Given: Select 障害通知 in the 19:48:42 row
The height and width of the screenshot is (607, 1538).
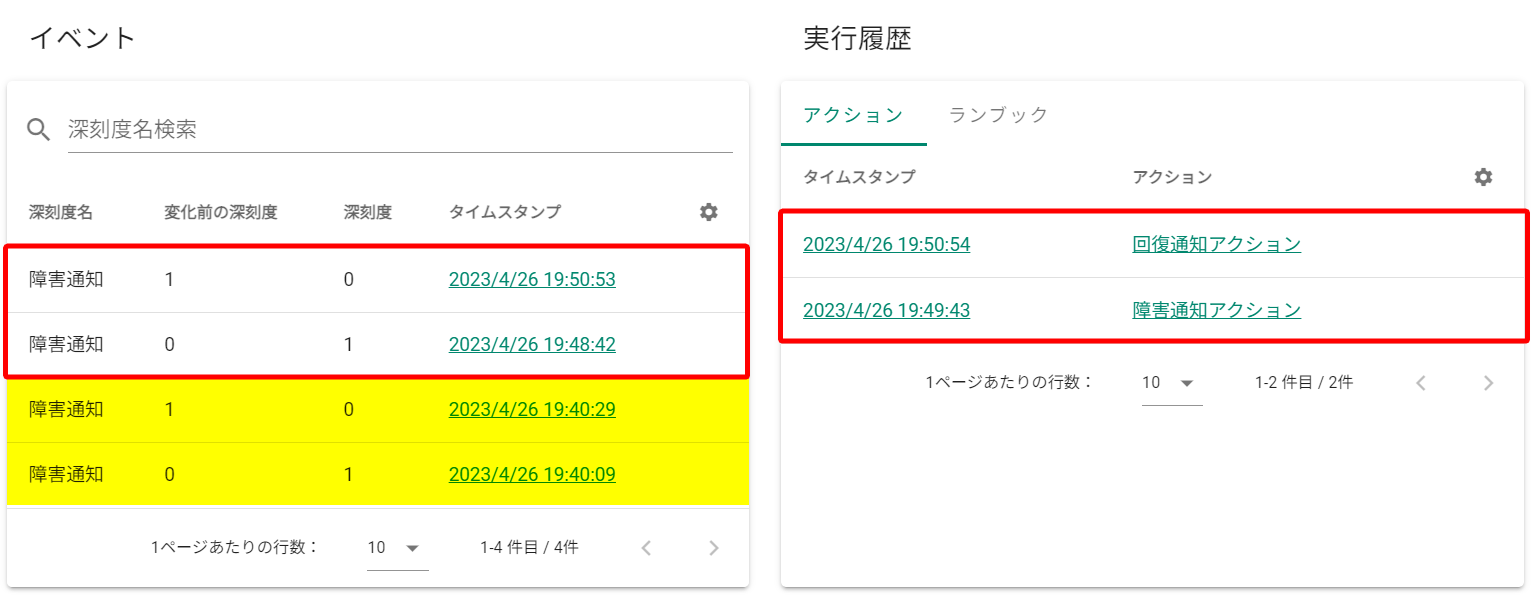Looking at the screenshot, I should pyautogui.click(x=66, y=345).
